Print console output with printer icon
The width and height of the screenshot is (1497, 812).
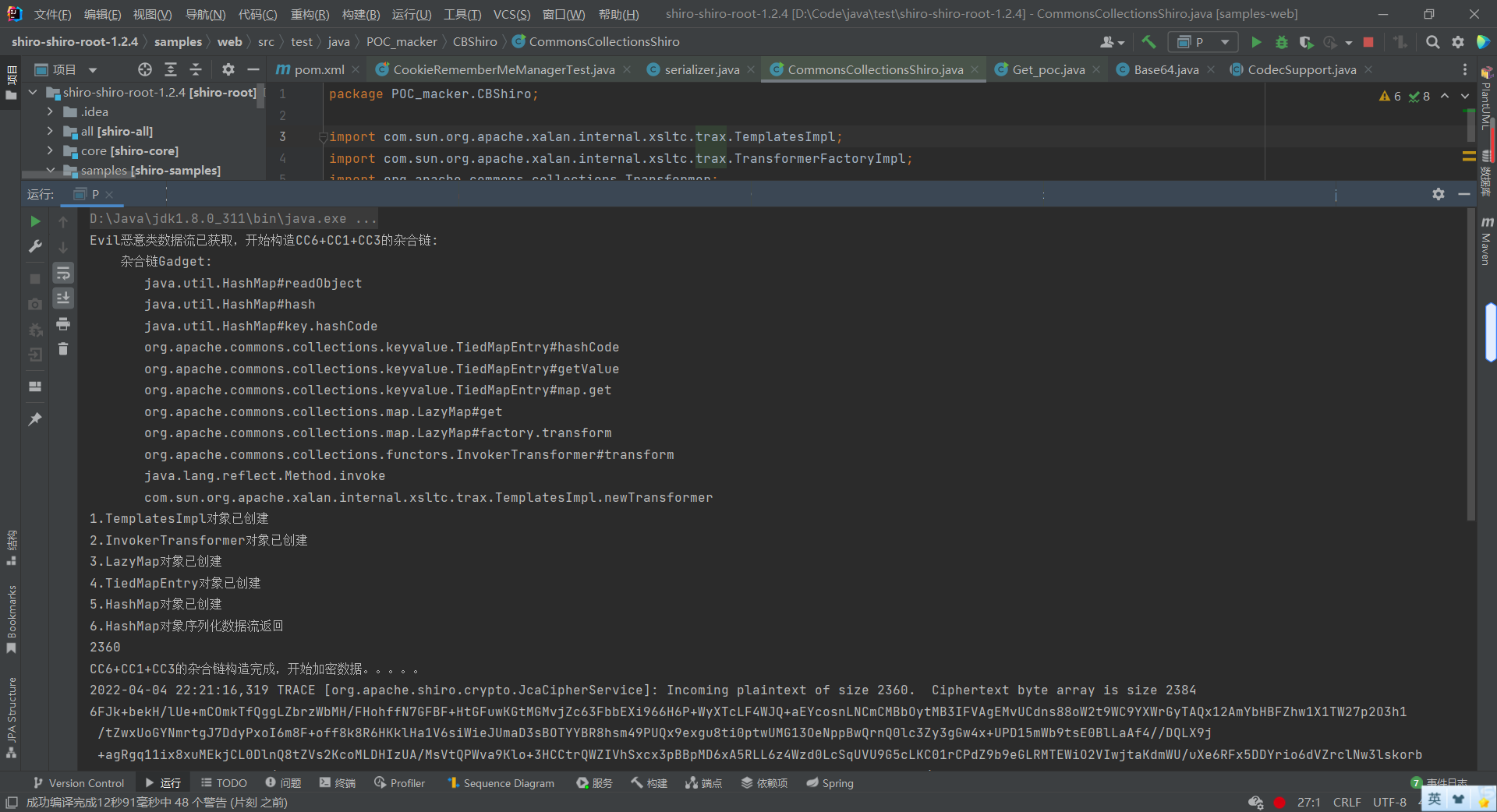(63, 323)
